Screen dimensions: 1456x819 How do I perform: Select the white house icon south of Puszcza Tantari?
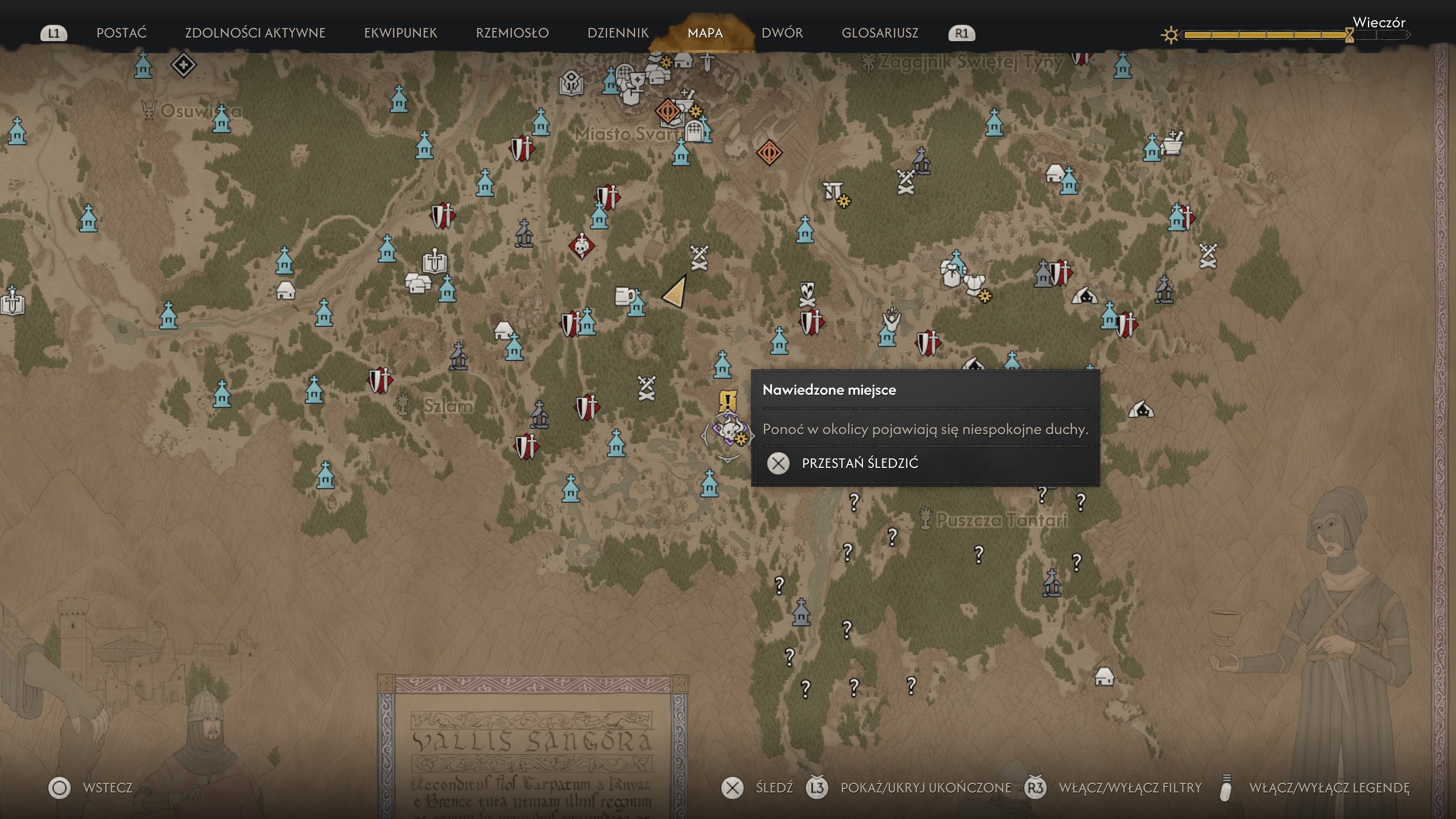click(1104, 676)
